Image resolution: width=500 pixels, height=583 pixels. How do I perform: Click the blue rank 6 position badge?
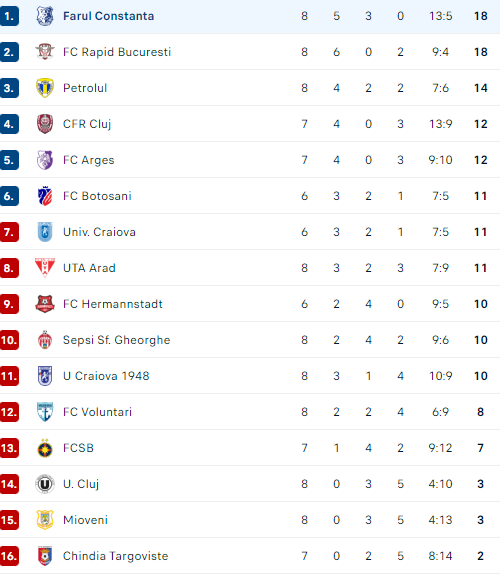[x=9, y=196]
